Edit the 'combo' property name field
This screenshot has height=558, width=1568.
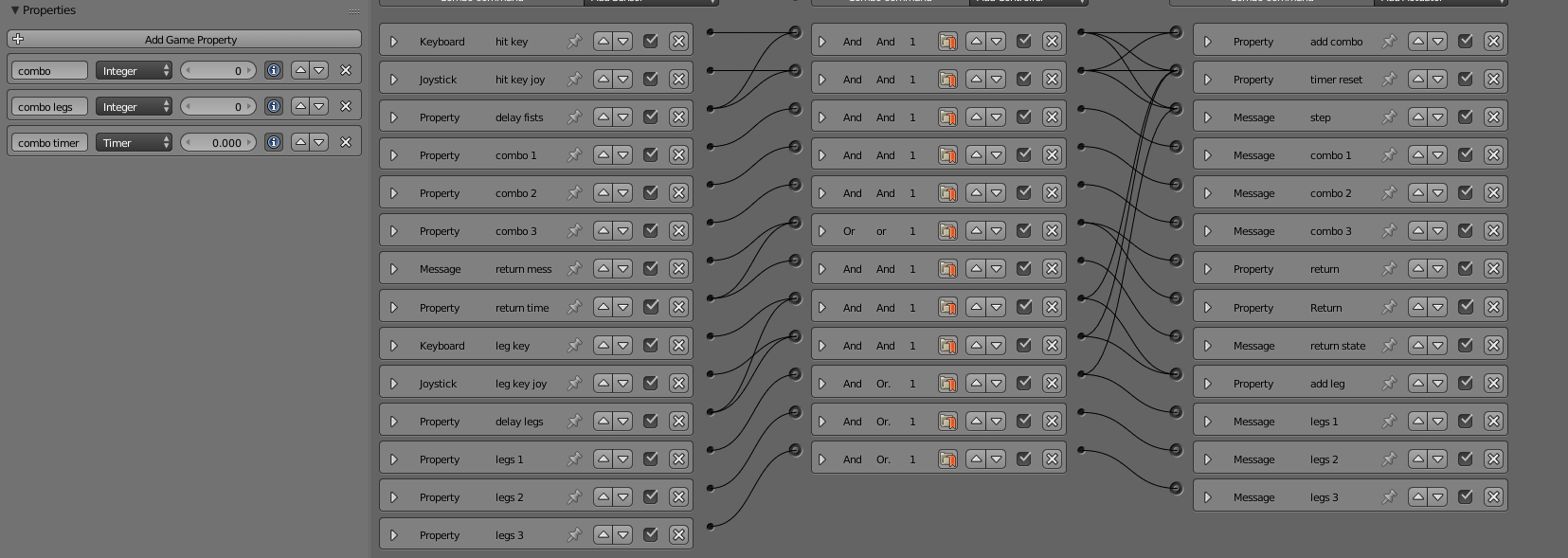pyautogui.click(x=49, y=70)
